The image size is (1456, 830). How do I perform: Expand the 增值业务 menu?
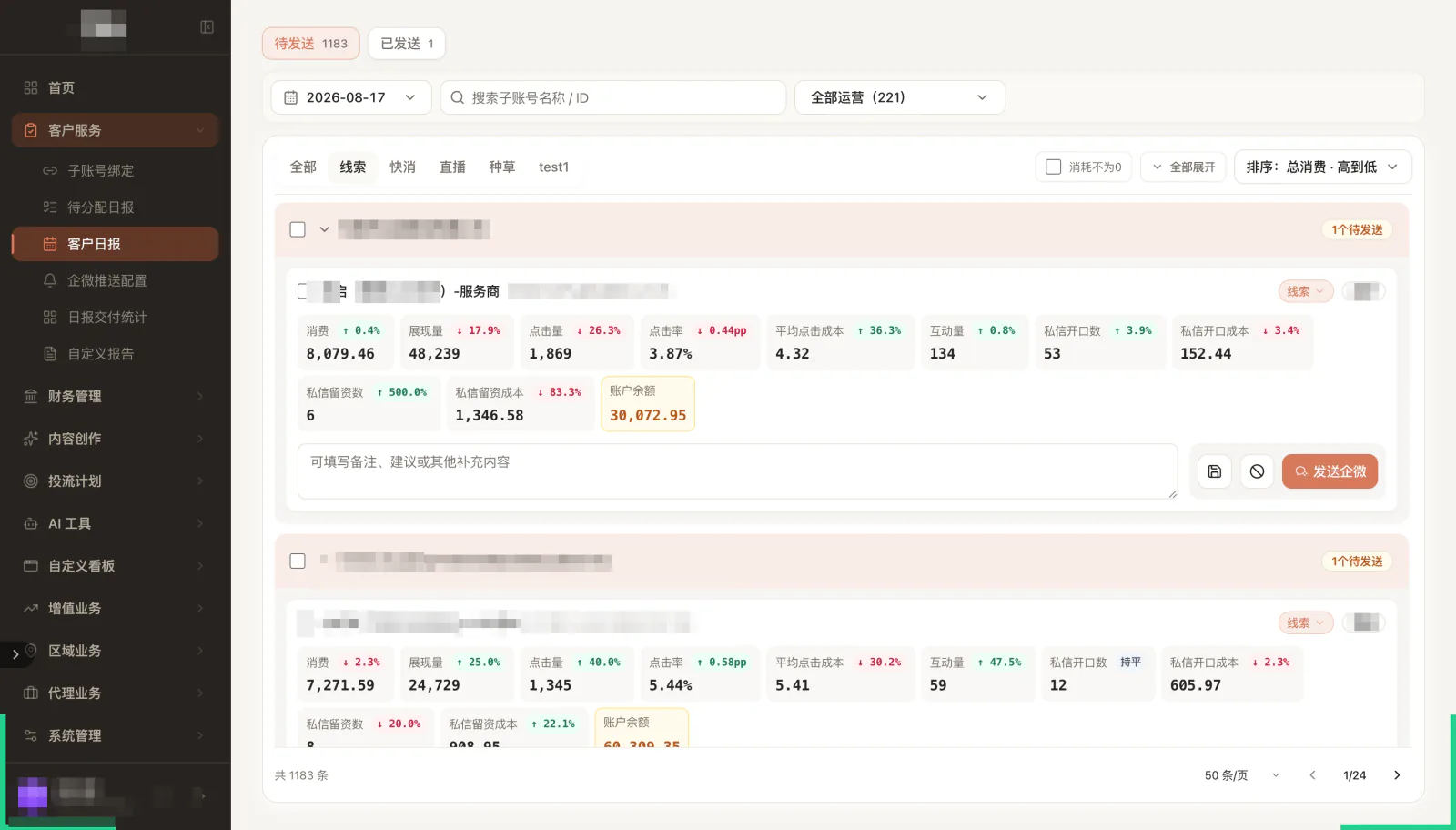point(115,608)
